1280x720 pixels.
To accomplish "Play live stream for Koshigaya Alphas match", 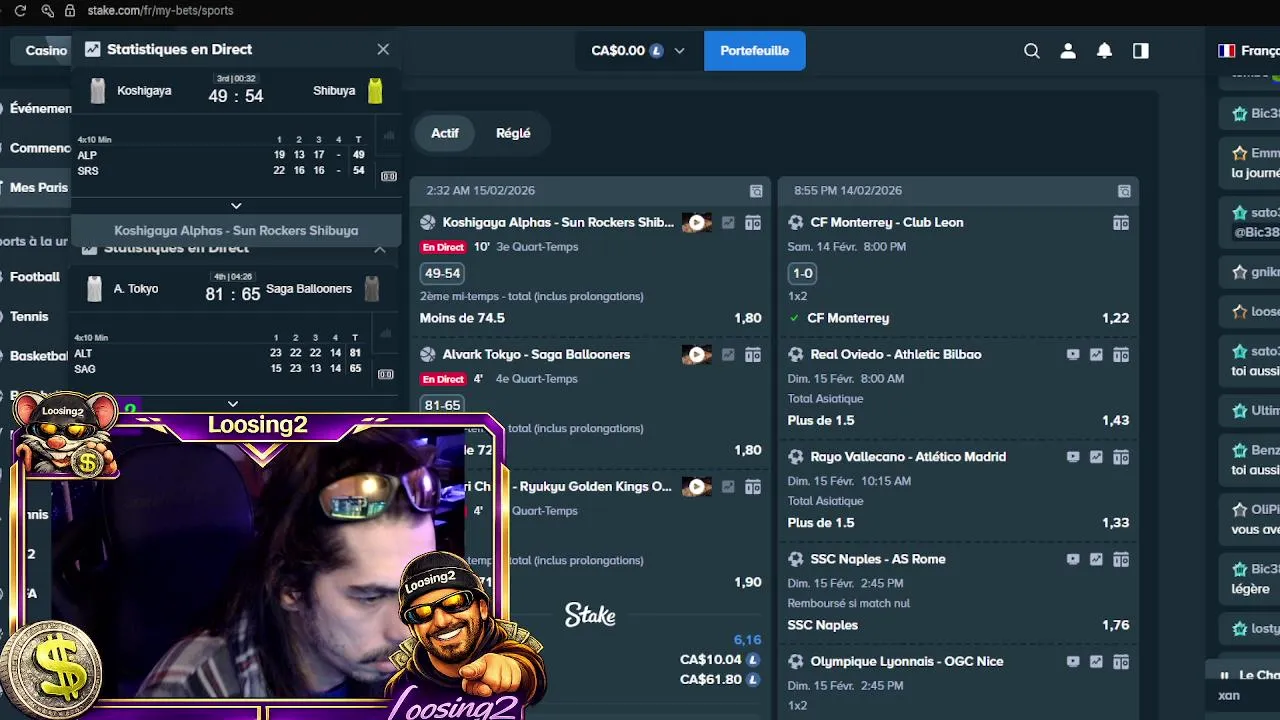I will click(x=697, y=223).
